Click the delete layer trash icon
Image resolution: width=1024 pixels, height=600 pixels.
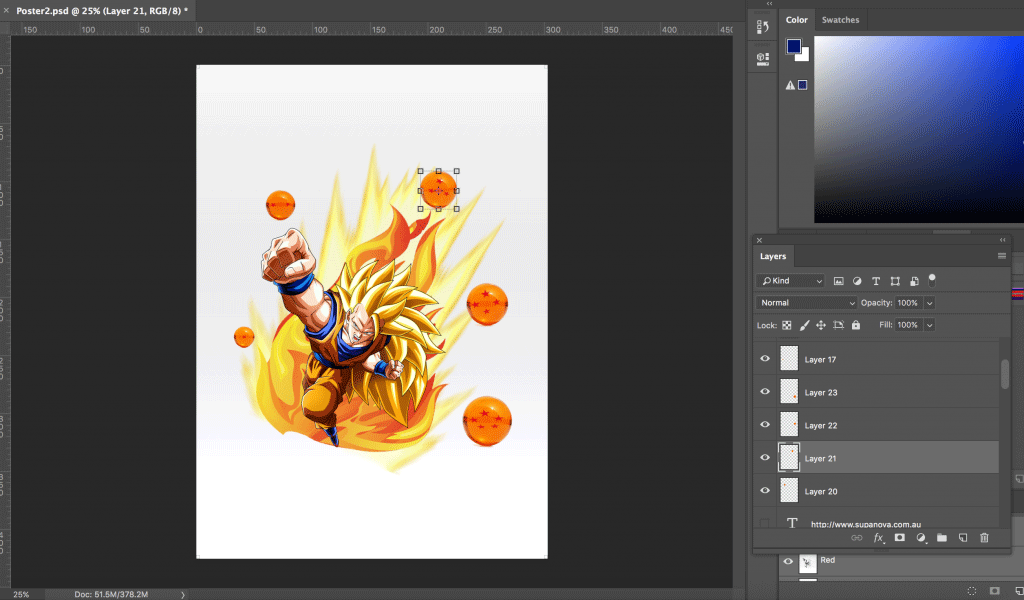click(x=984, y=538)
